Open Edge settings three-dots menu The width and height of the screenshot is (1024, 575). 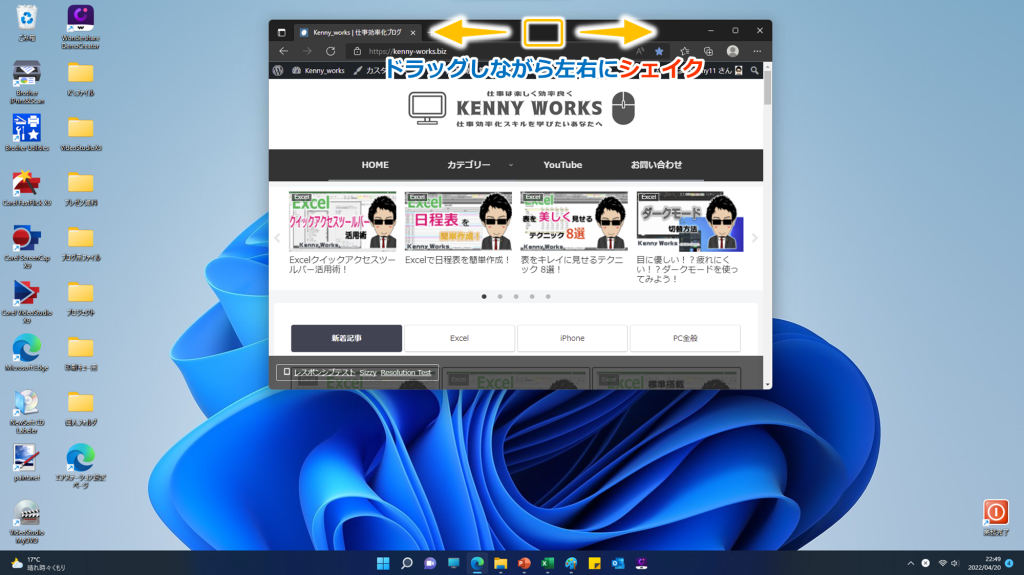pos(757,51)
